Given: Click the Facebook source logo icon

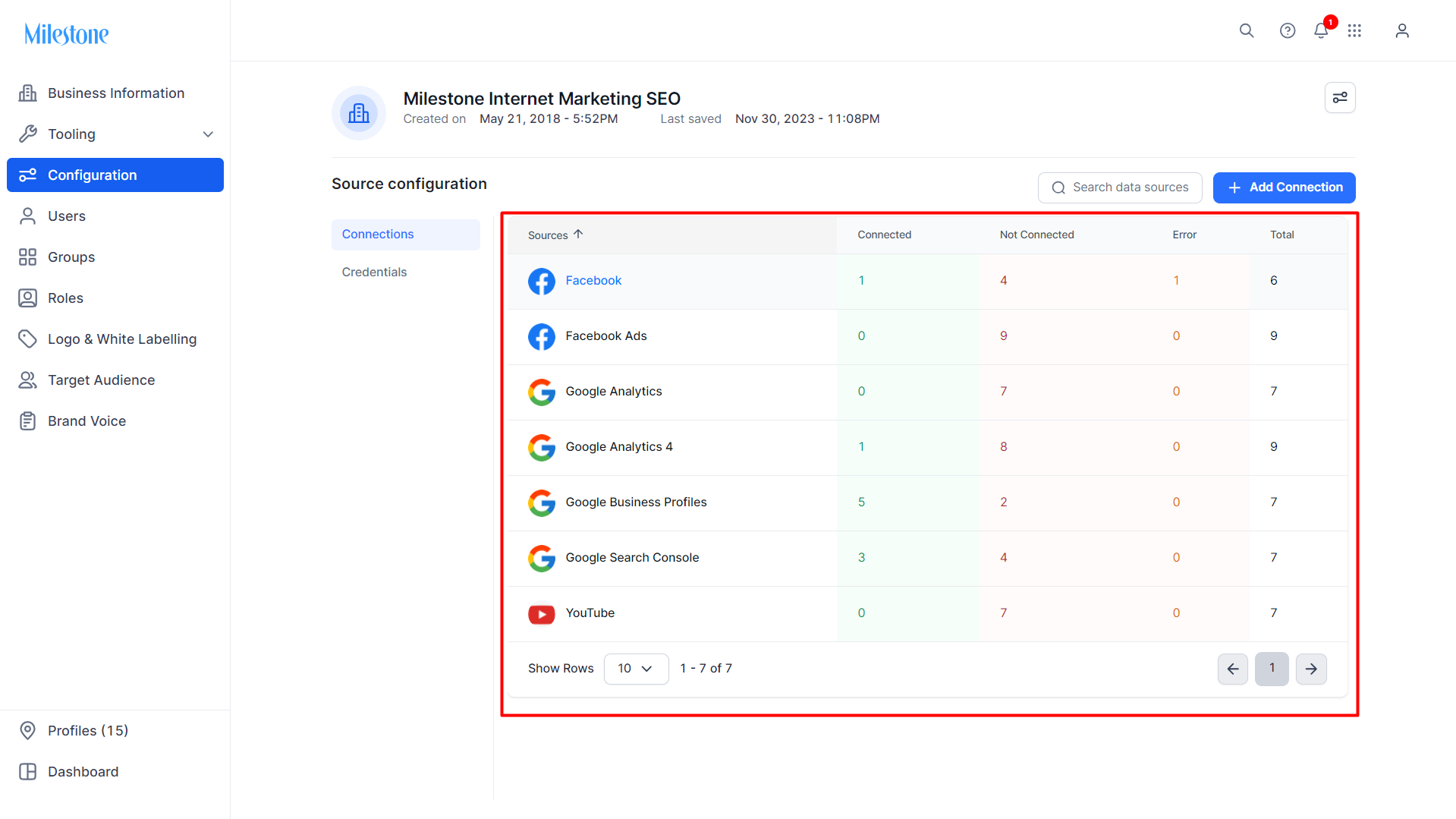Looking at the screenshot, I should [542, 282].
